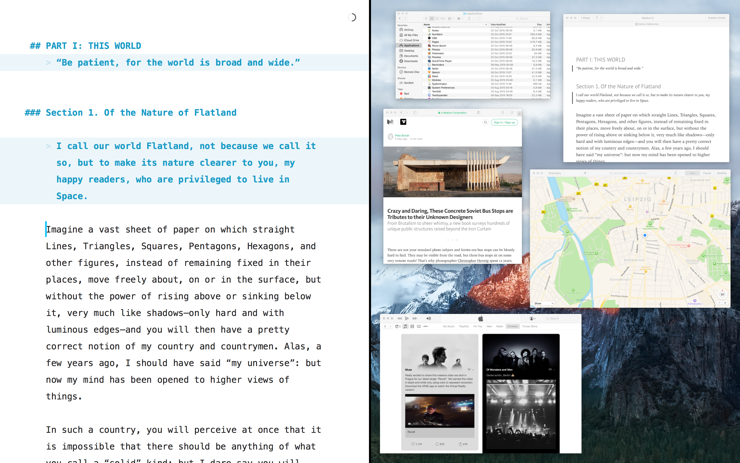Switch Maps to Transit view
This screenshot has width=740, height=463.
[707, 173]
